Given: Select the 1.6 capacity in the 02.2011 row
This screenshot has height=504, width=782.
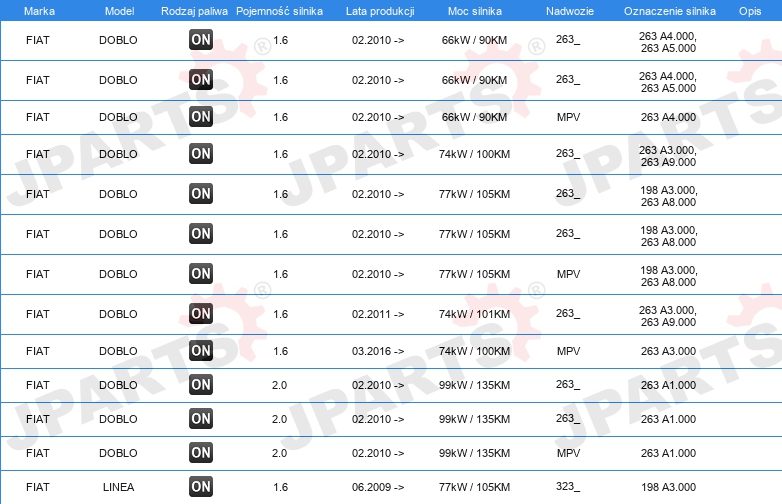Looking at the screenshot, I should point(280,314).
